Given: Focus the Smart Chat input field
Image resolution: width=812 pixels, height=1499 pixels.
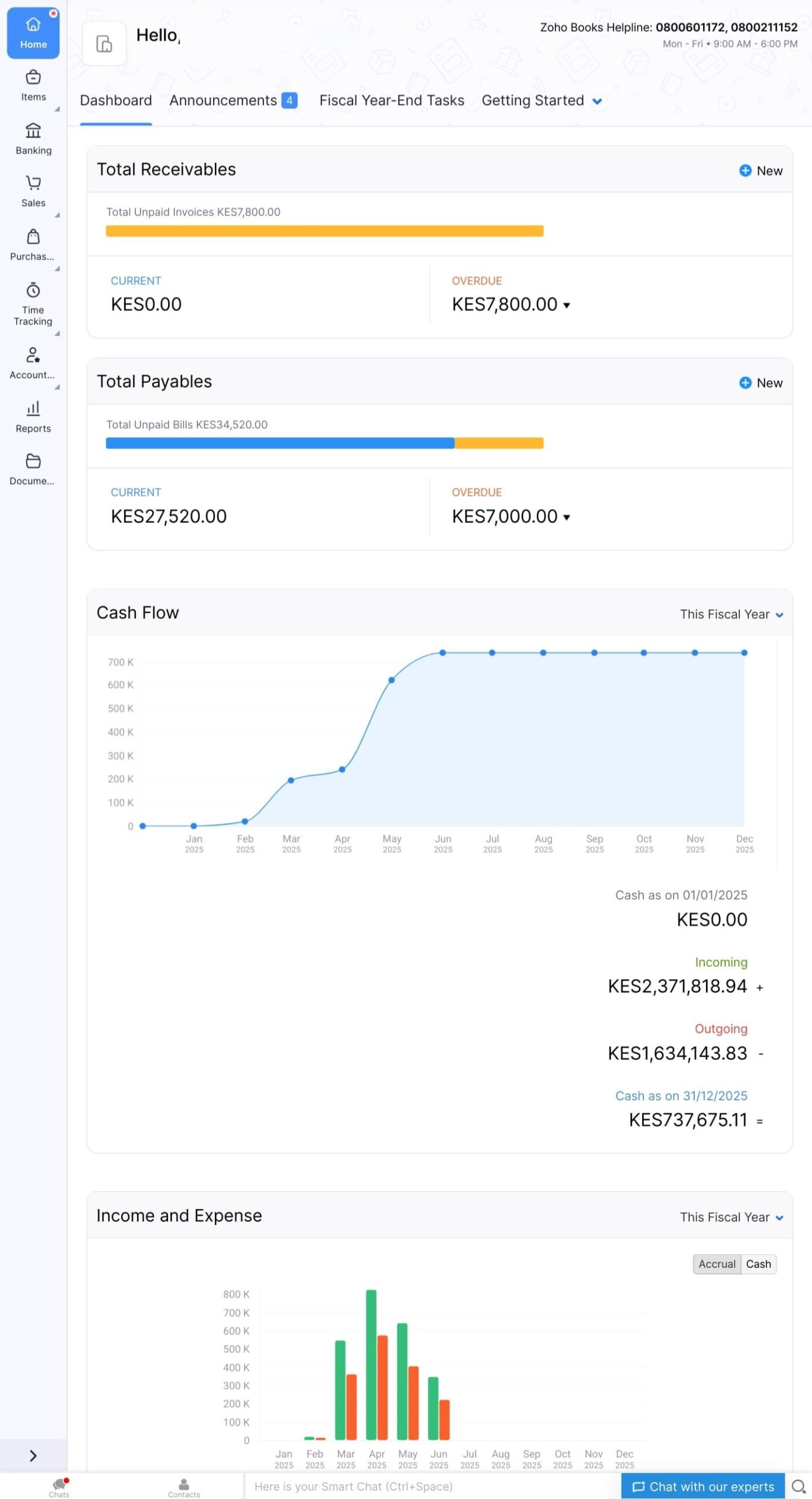Looking at the screenshot, I should (x=432, y=1487).
